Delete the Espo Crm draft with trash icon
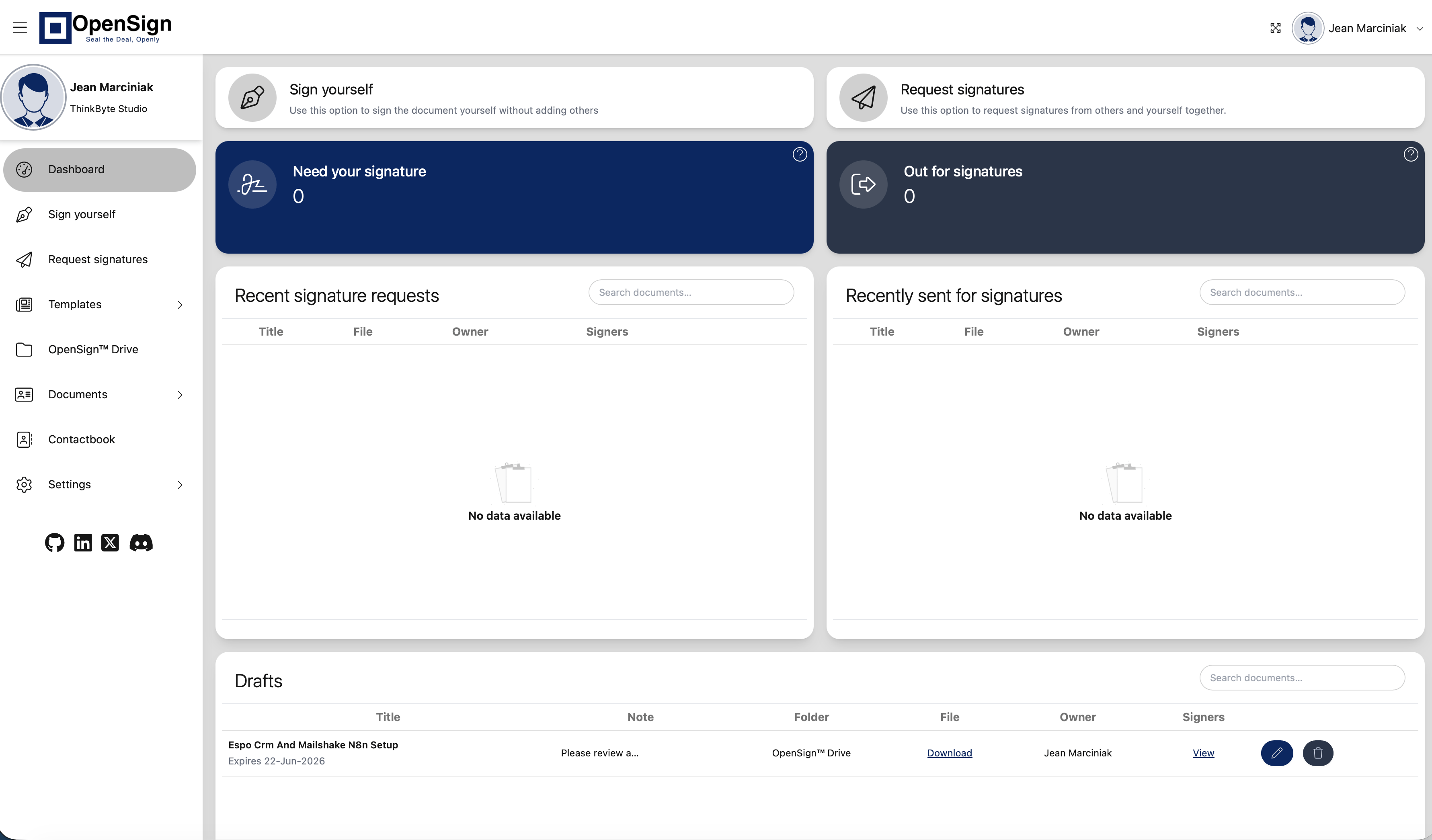 (1318, 753)
